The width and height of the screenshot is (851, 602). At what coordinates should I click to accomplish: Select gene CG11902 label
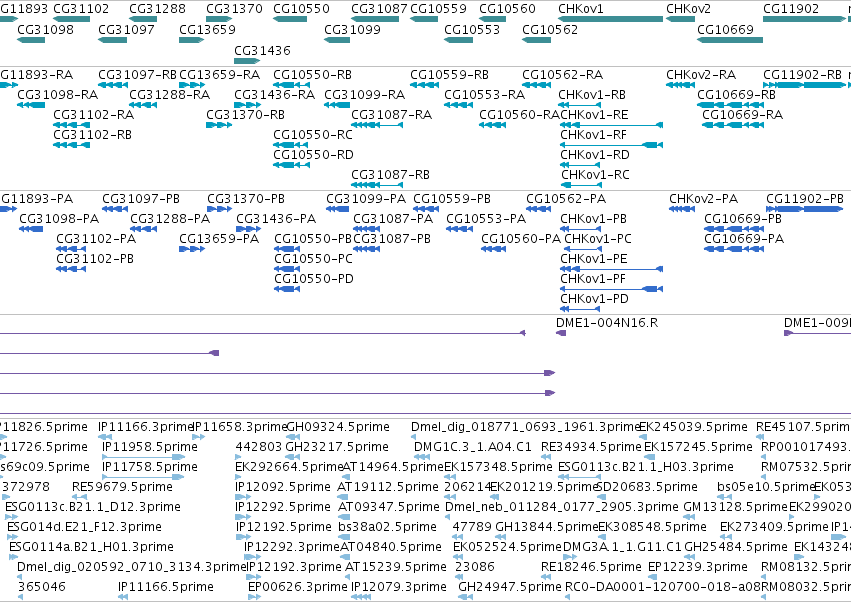pos(791,9)
